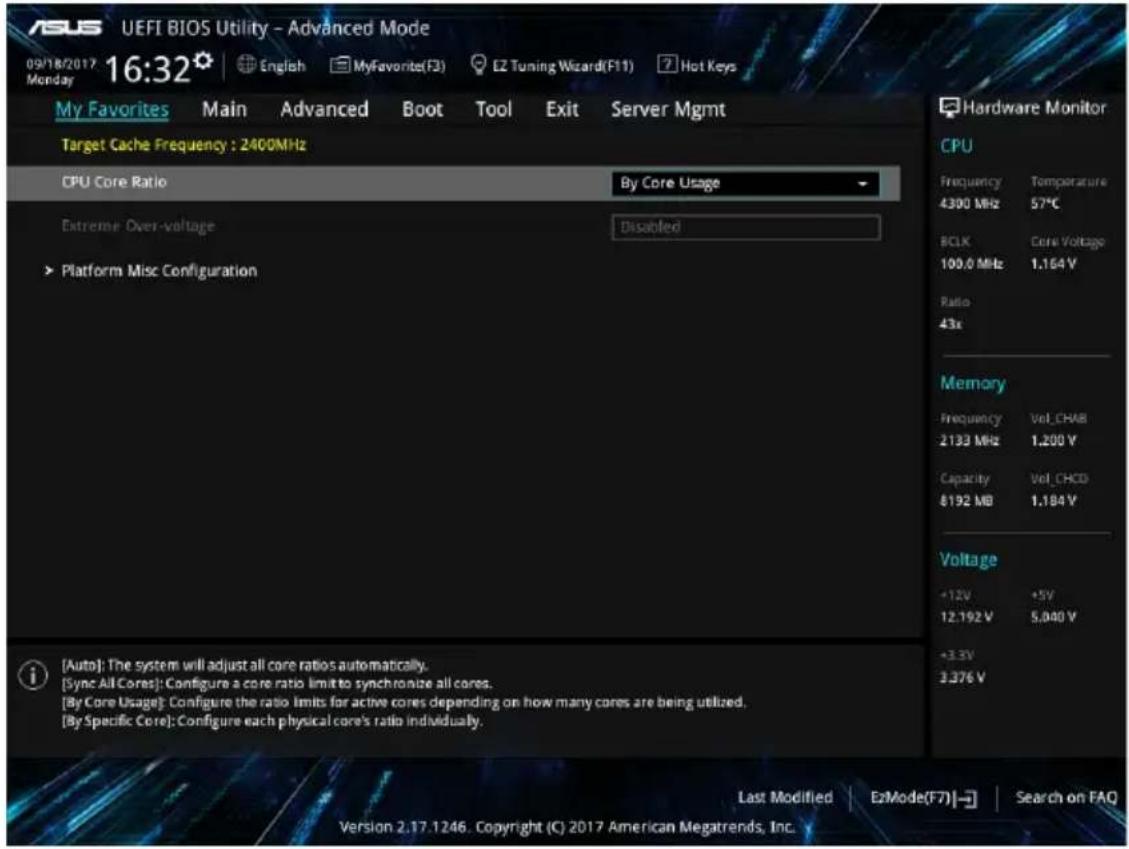1129x849 pixels.
Task: Click UEFI BIOS Utility - Advanced Mode title
Action: coord(275,28)
